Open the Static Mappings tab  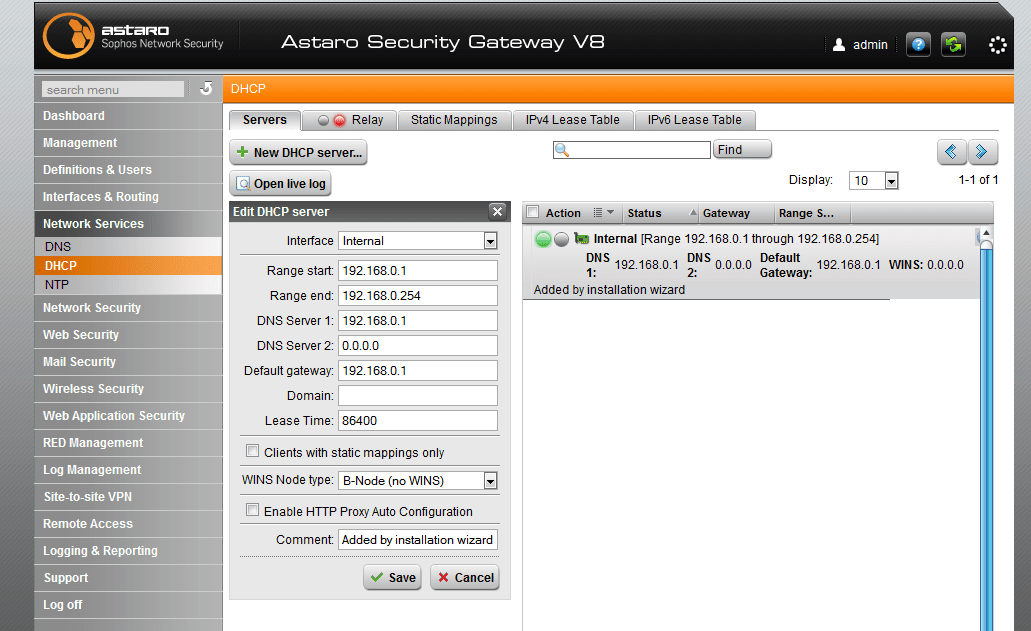(x=454, y=120)
